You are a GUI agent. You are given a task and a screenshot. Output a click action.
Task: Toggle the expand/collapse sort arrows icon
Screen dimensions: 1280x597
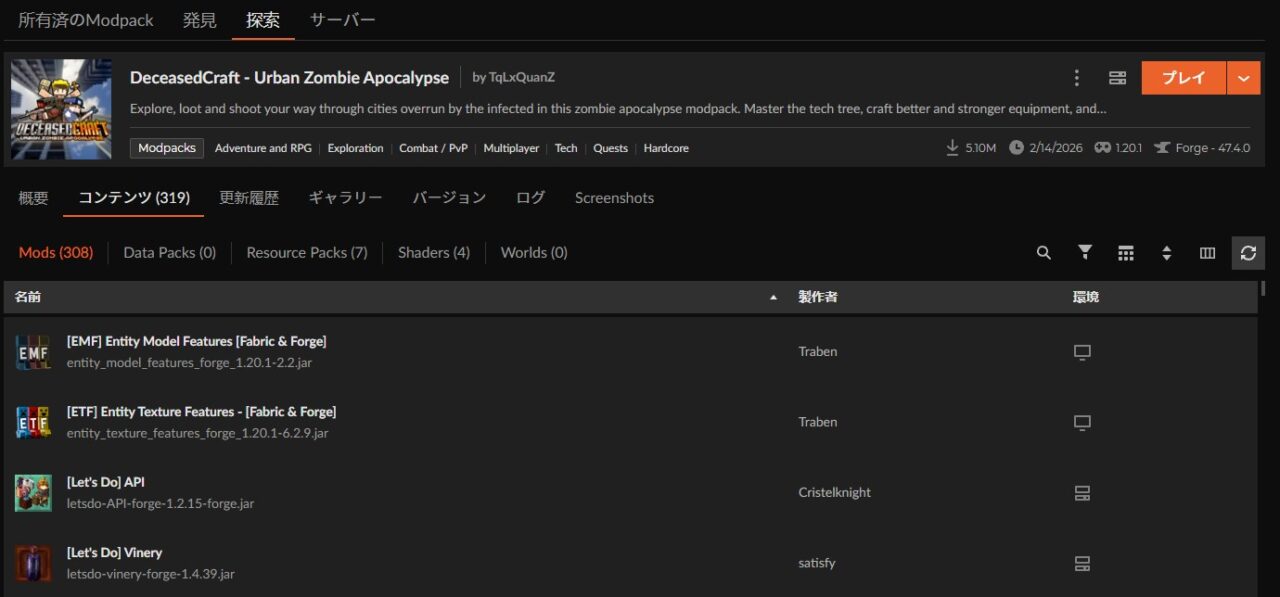click(1166, 253)
